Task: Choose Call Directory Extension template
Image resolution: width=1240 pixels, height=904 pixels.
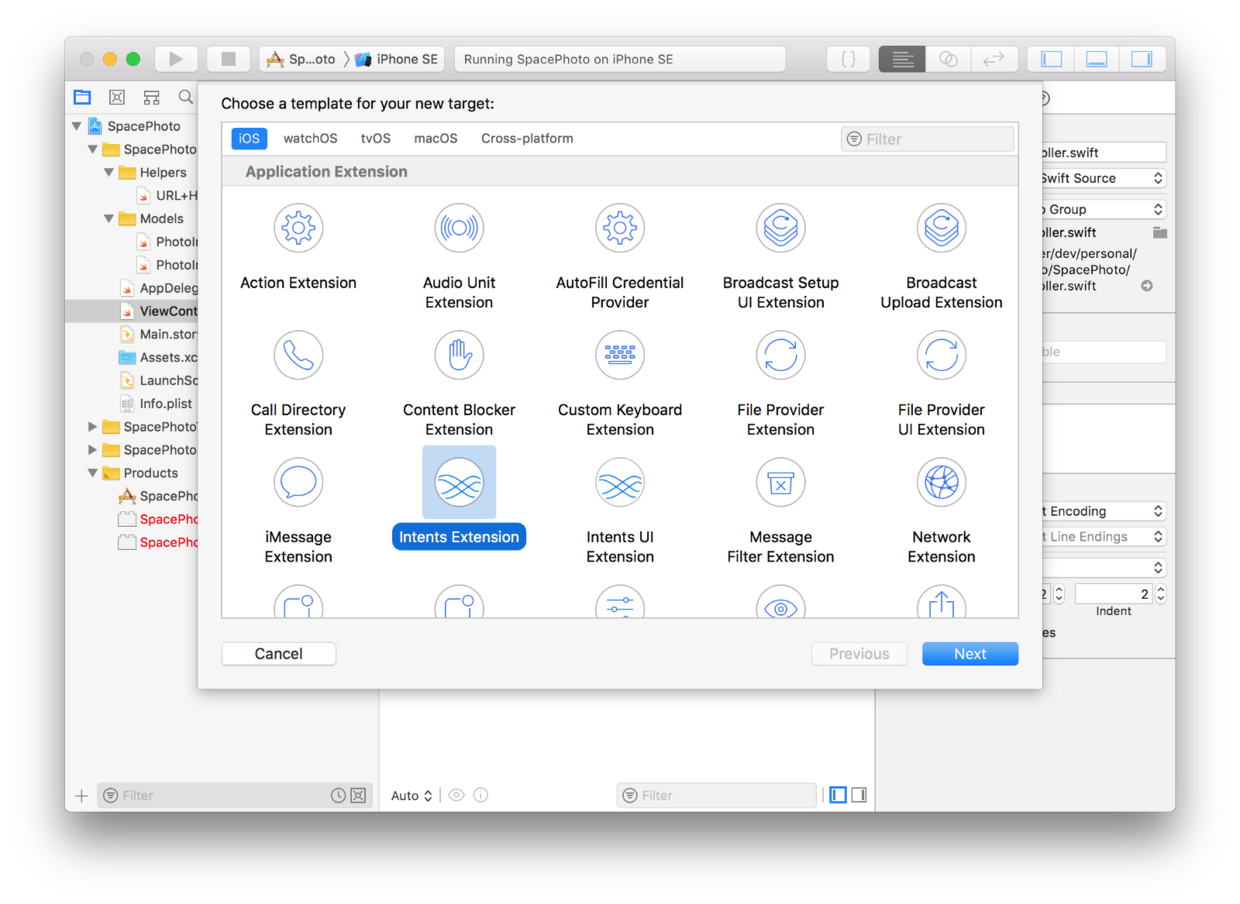Action: click(298, 355)
